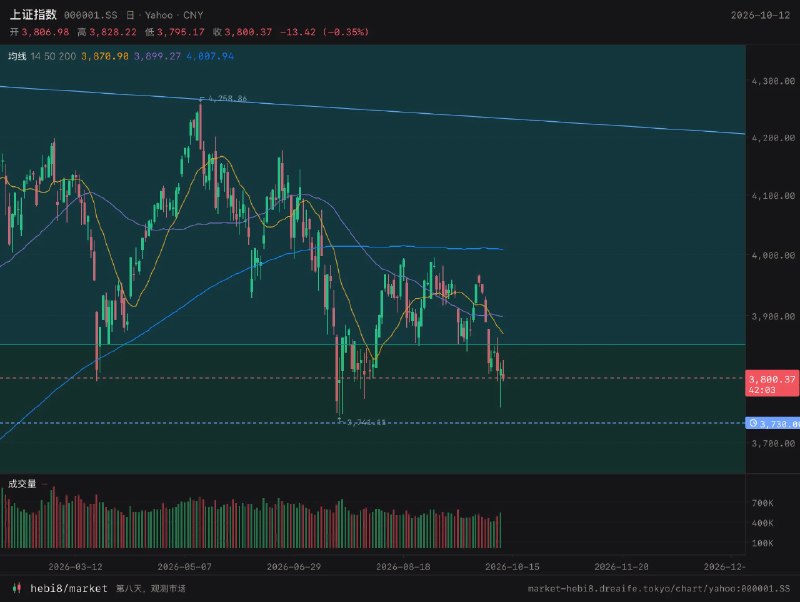Click the hebi8/market brand name in footer

(69, 588)
